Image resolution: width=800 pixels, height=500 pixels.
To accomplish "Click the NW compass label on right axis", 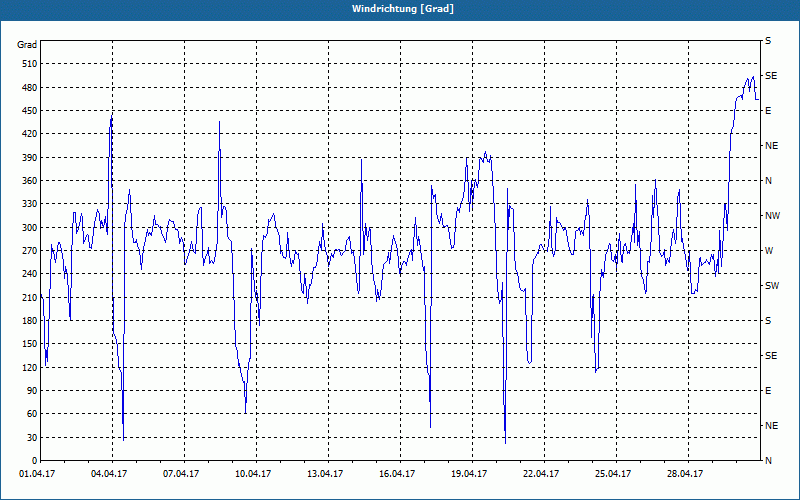I will tap(772, 216).
